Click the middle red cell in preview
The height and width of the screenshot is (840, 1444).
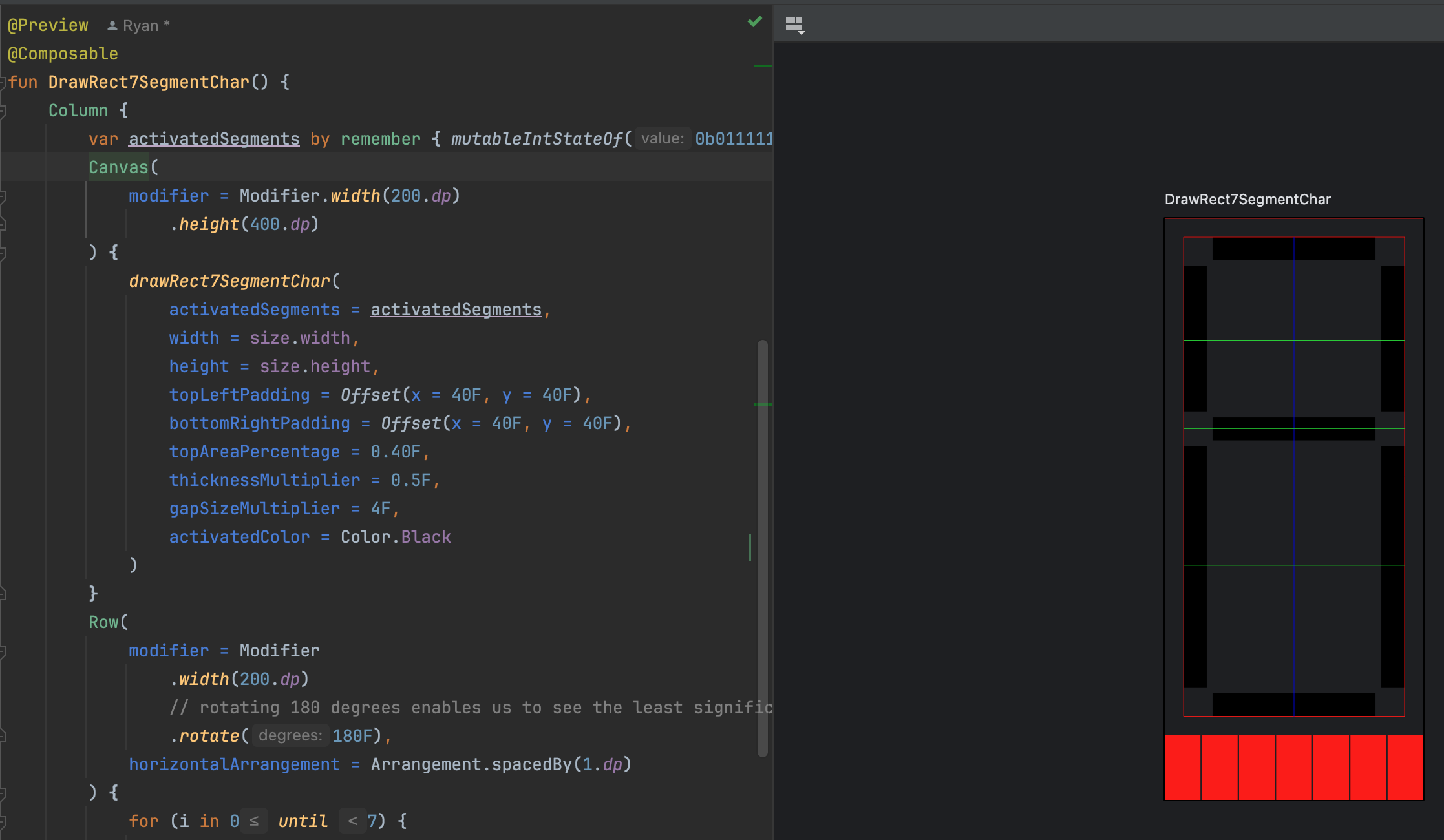point(1294,768)
